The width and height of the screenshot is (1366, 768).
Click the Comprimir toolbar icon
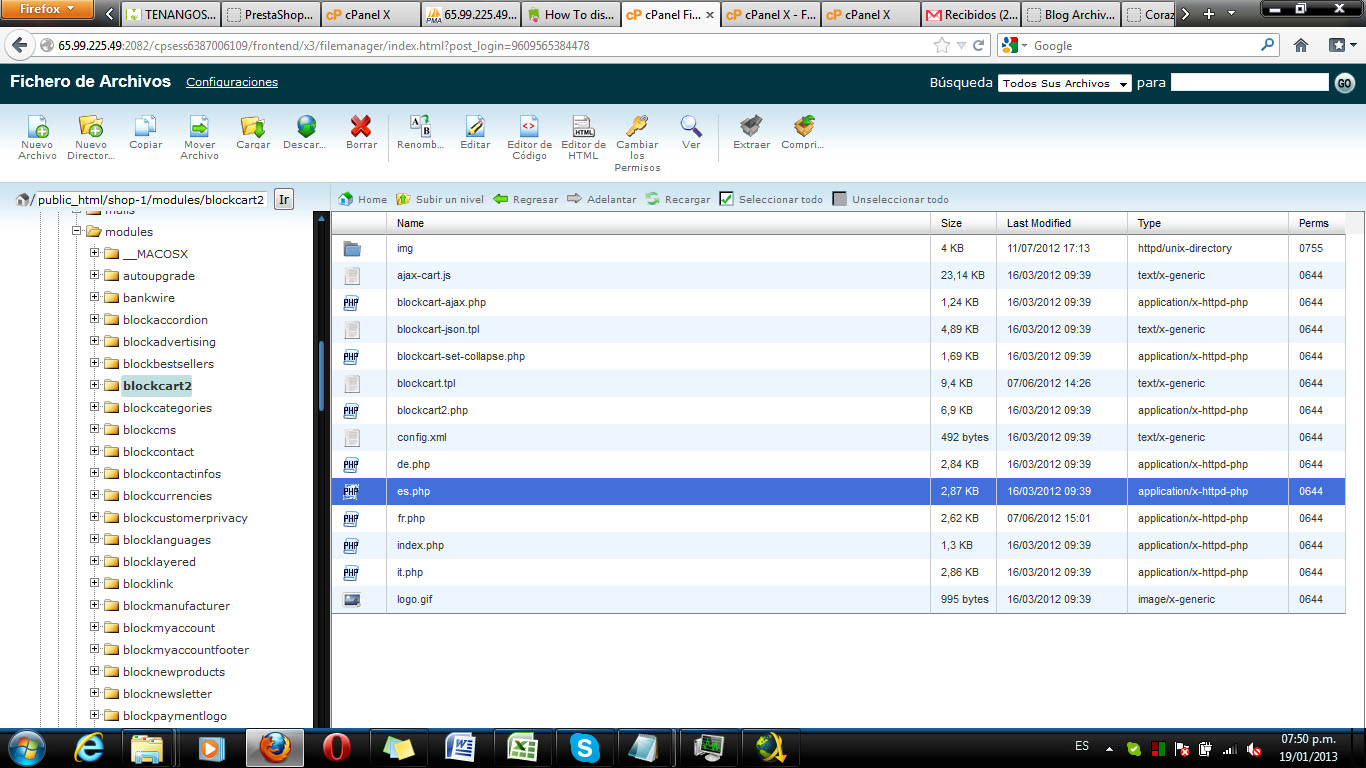(x=803, y=127)
